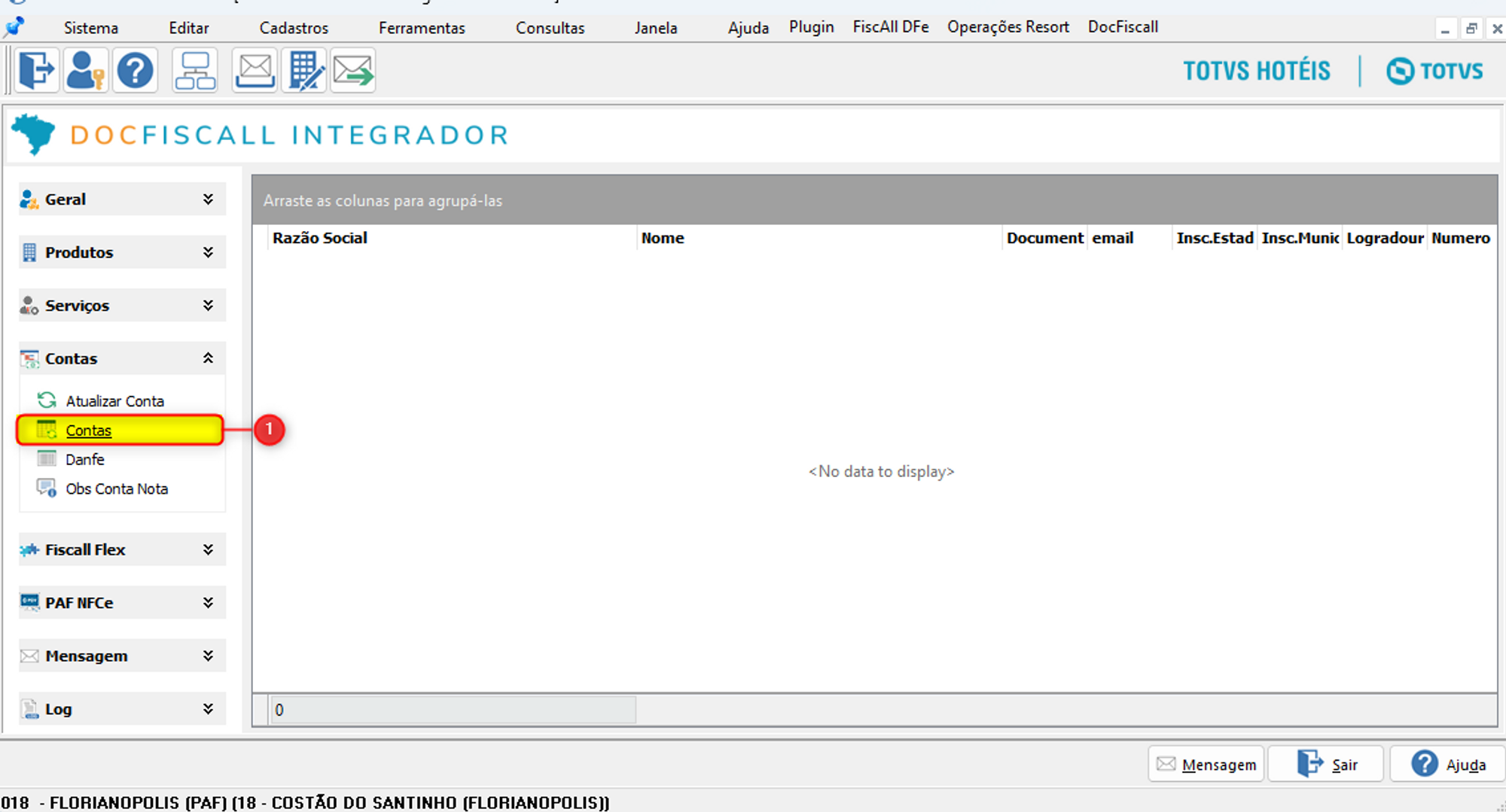Sort by email column header
Screen dimensions: 1506x812
[x=1130, y=238]
